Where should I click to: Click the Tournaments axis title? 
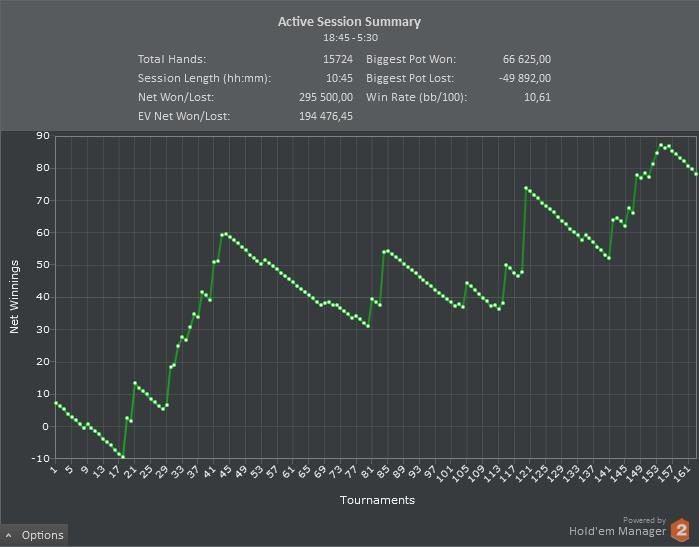pos(377,500)
